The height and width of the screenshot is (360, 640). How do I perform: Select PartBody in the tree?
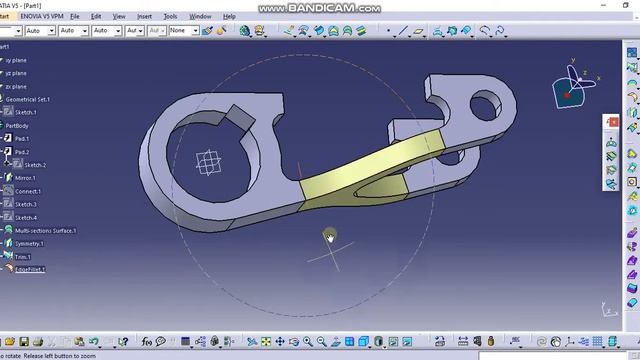tap(17, 126)
